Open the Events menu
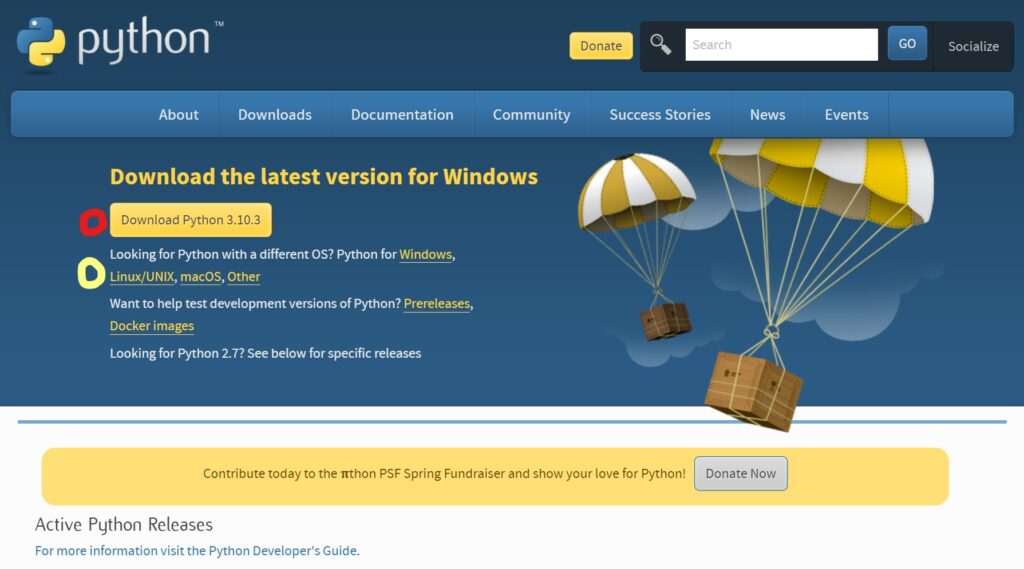 click(846, 114)
